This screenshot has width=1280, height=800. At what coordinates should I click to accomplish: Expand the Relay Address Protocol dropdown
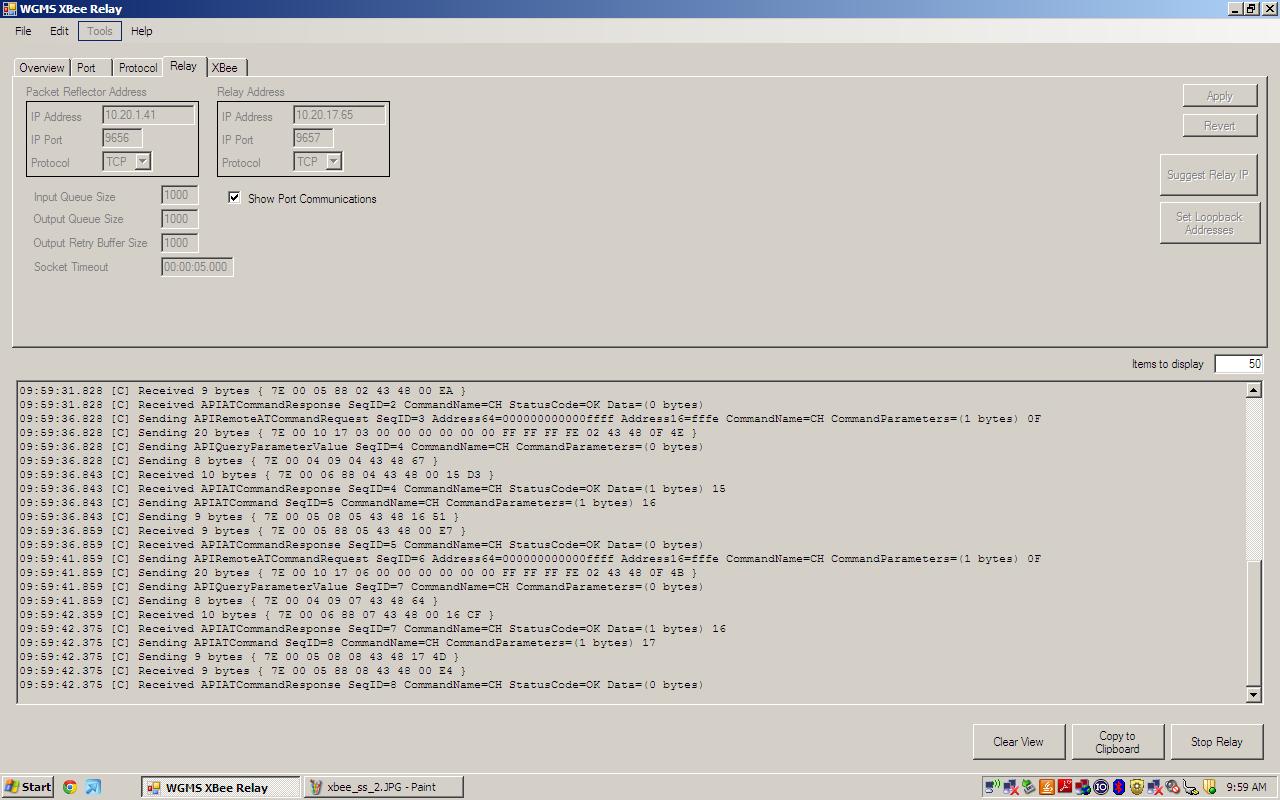pos(334,161)
